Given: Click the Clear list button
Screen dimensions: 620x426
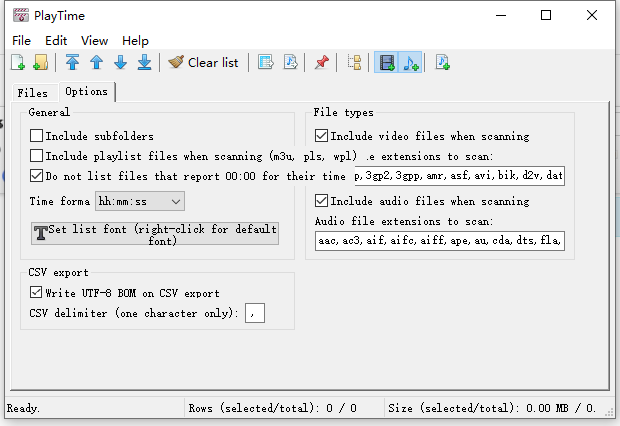Looking at the screenshot, I should [x=203, y=62].
